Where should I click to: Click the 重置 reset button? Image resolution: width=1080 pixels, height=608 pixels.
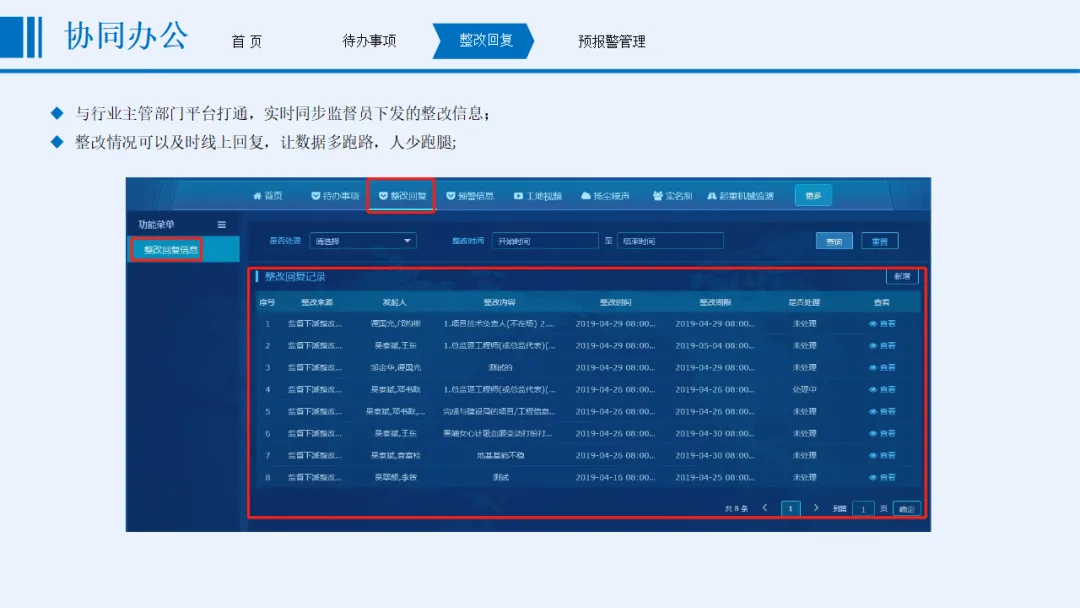coord(880,241)
